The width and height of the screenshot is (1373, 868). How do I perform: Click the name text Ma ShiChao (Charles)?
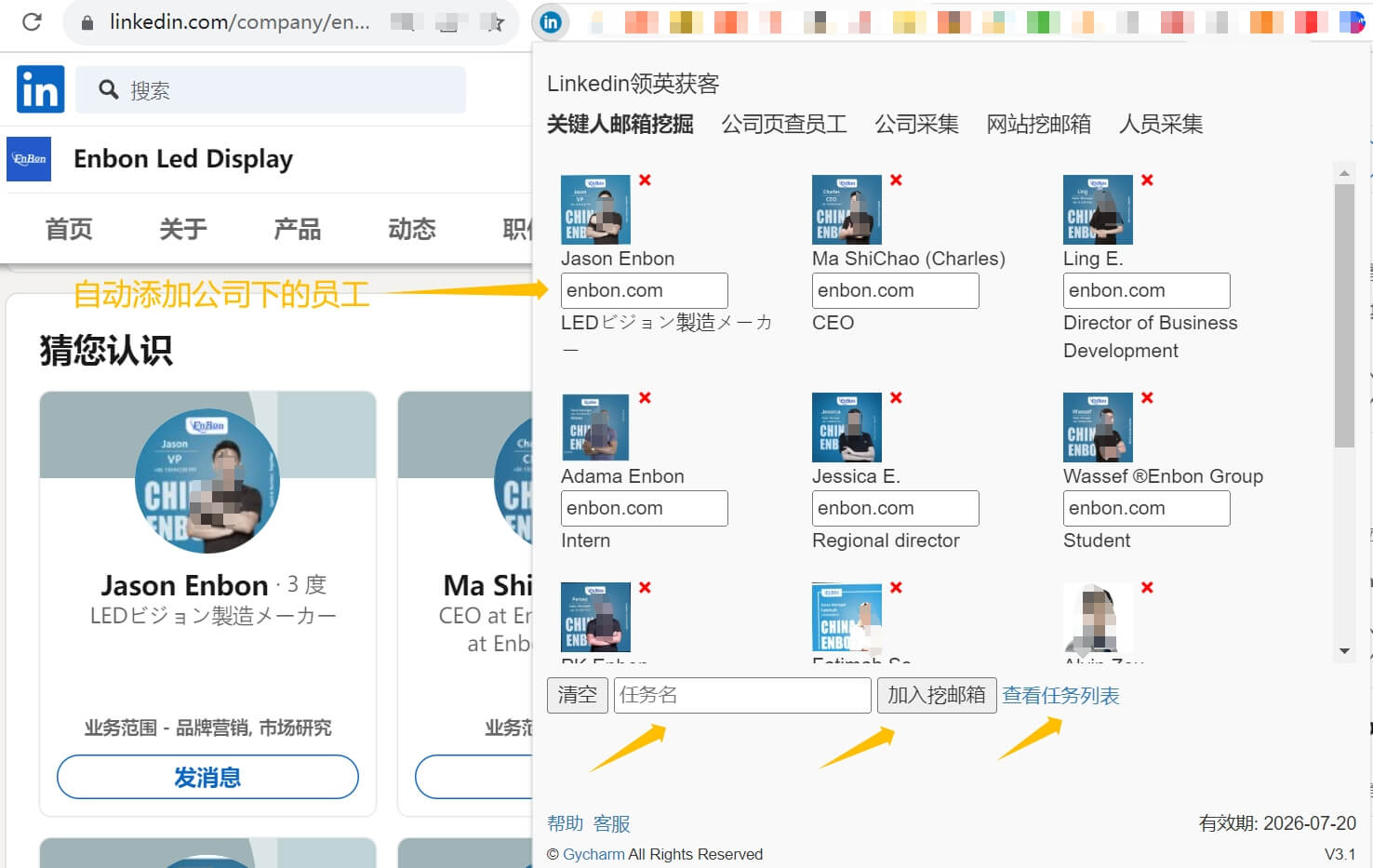point(909,259)
